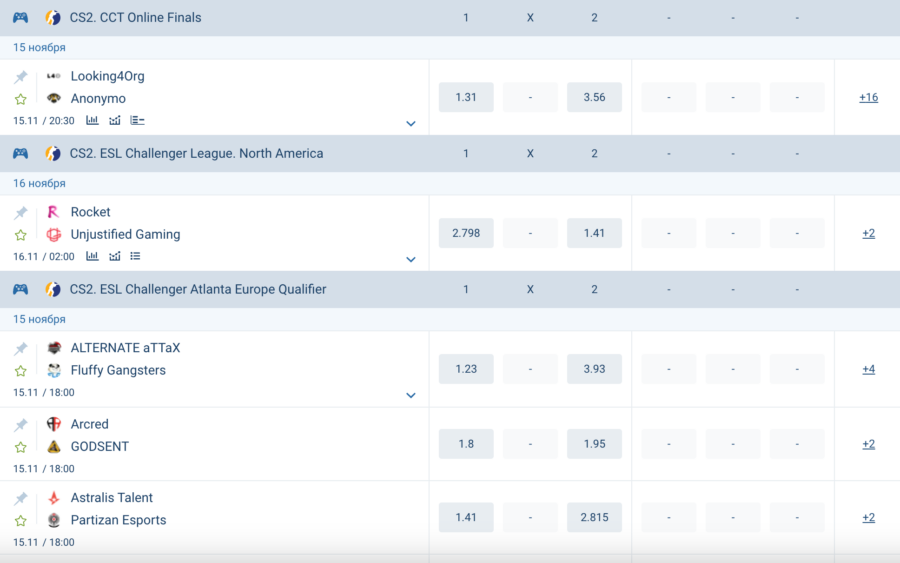The width and height of the screenshot is (900, 563).
Task: Favorite the Rocket vs Unjustified Gaming match
Action: (x=20, y=235)
